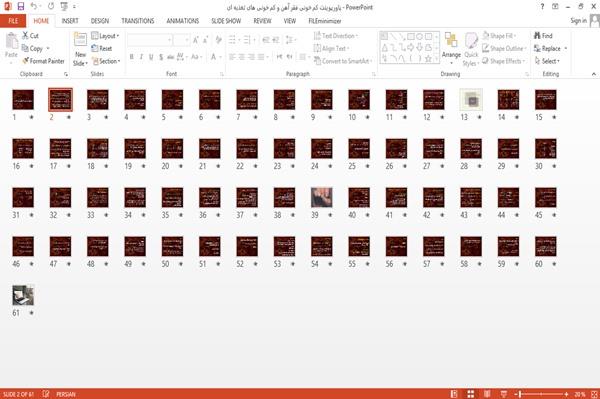This screenshot has height=399, width=600.
Task: Open the Text Direction dropdown
Action: [x=336, y=36]
